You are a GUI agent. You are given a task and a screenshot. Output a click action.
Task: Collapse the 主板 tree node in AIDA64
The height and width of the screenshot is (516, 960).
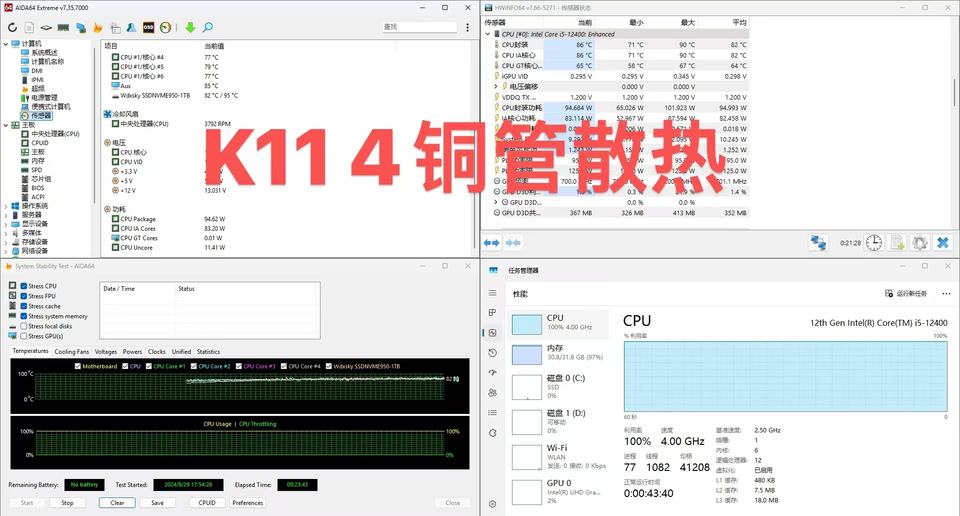point(6,125)
